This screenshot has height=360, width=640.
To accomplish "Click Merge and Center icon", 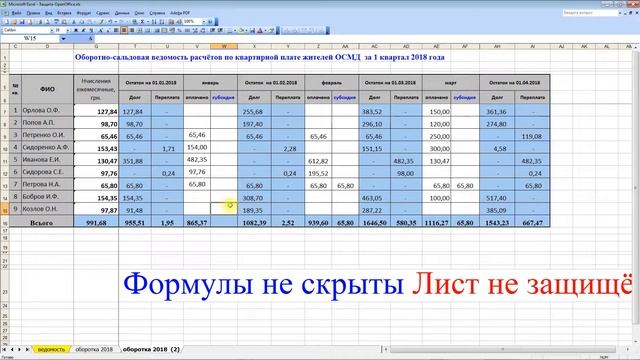I will [x=140, y=30].
